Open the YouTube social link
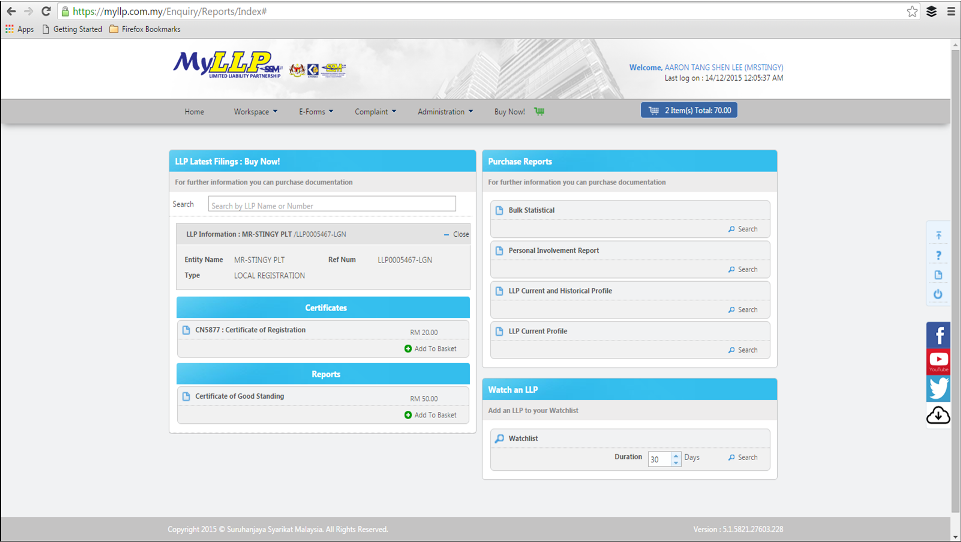The width and height of the screenshot is (961, 542). tap(938, 361)
